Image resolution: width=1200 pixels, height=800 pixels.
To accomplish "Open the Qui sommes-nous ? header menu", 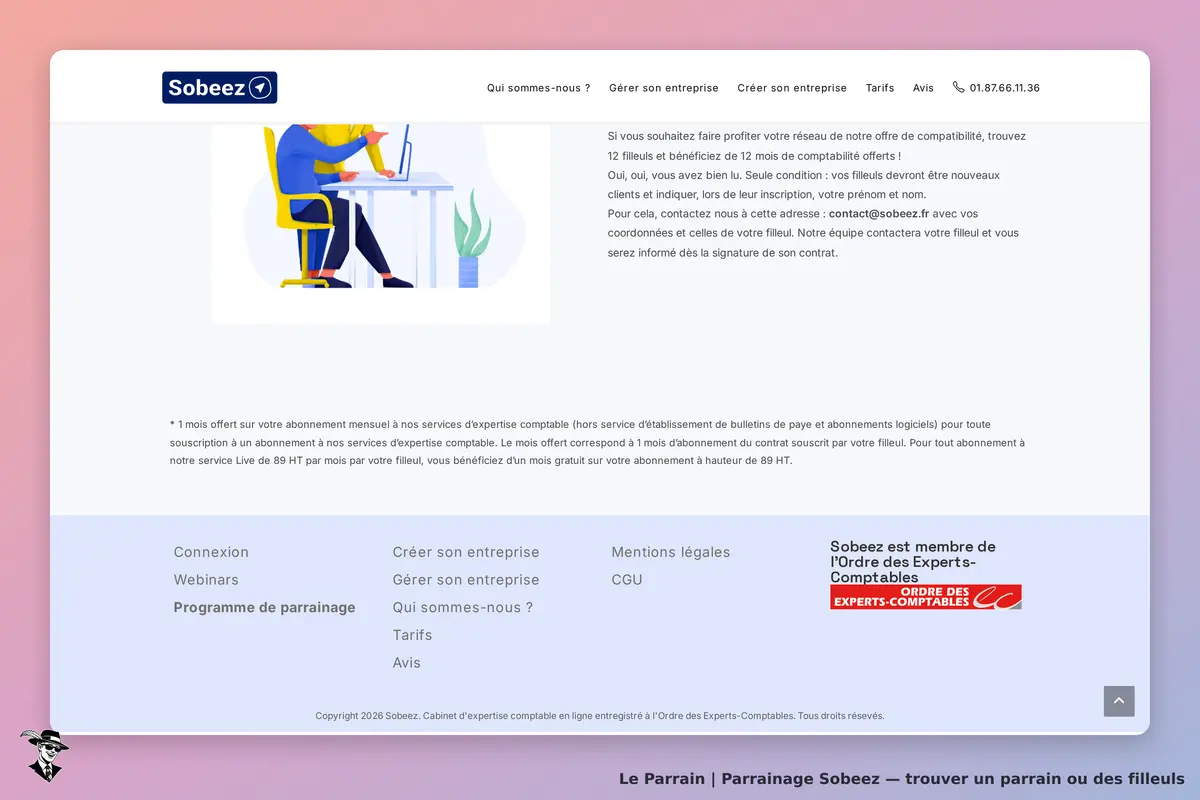I will 538,88.
